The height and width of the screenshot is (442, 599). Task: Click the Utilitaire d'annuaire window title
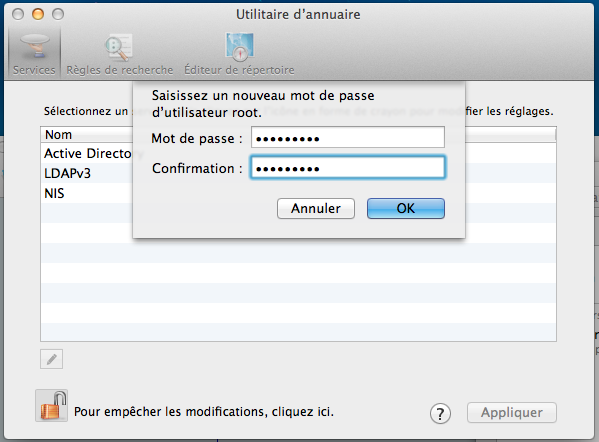click(298, 15)
